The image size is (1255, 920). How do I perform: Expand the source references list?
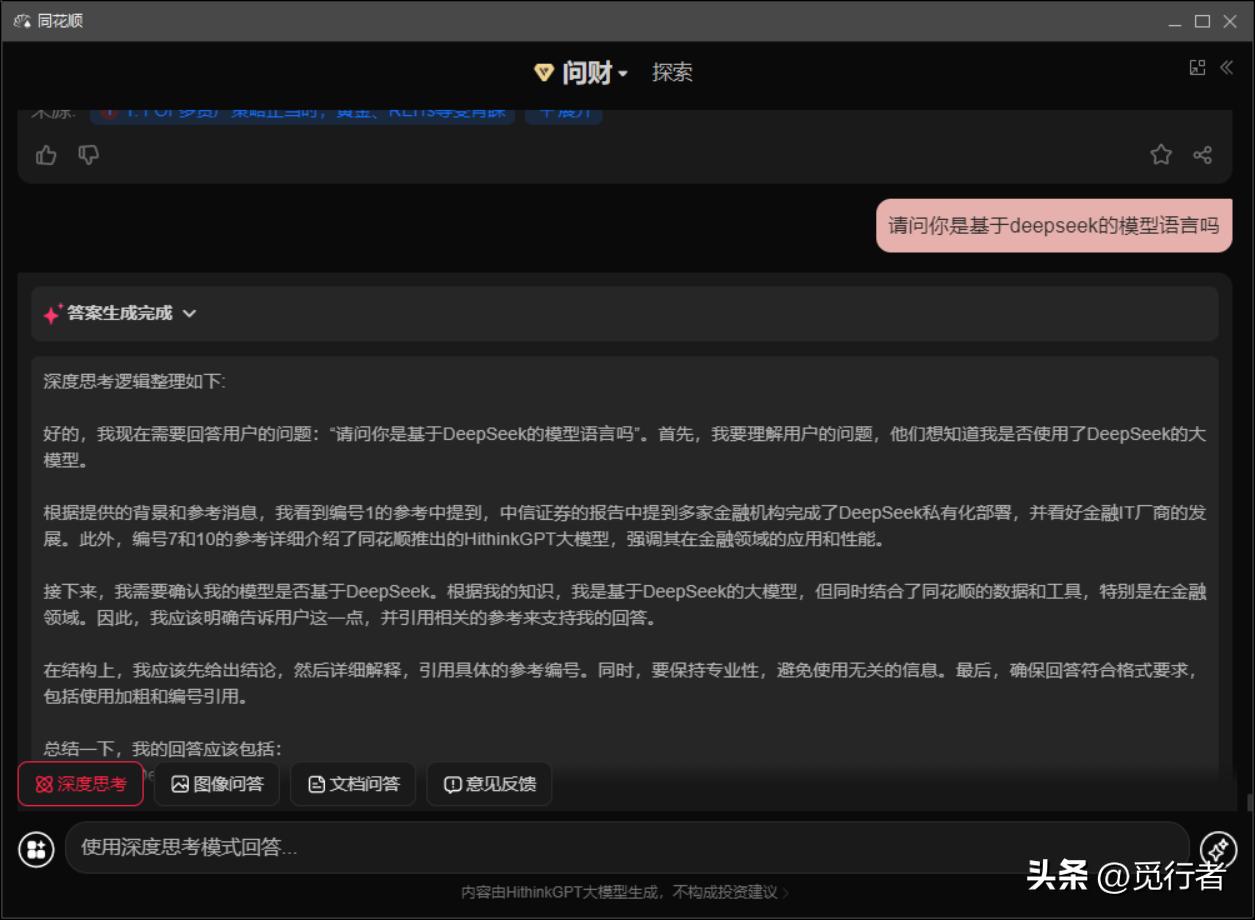[x=563, y=113]
